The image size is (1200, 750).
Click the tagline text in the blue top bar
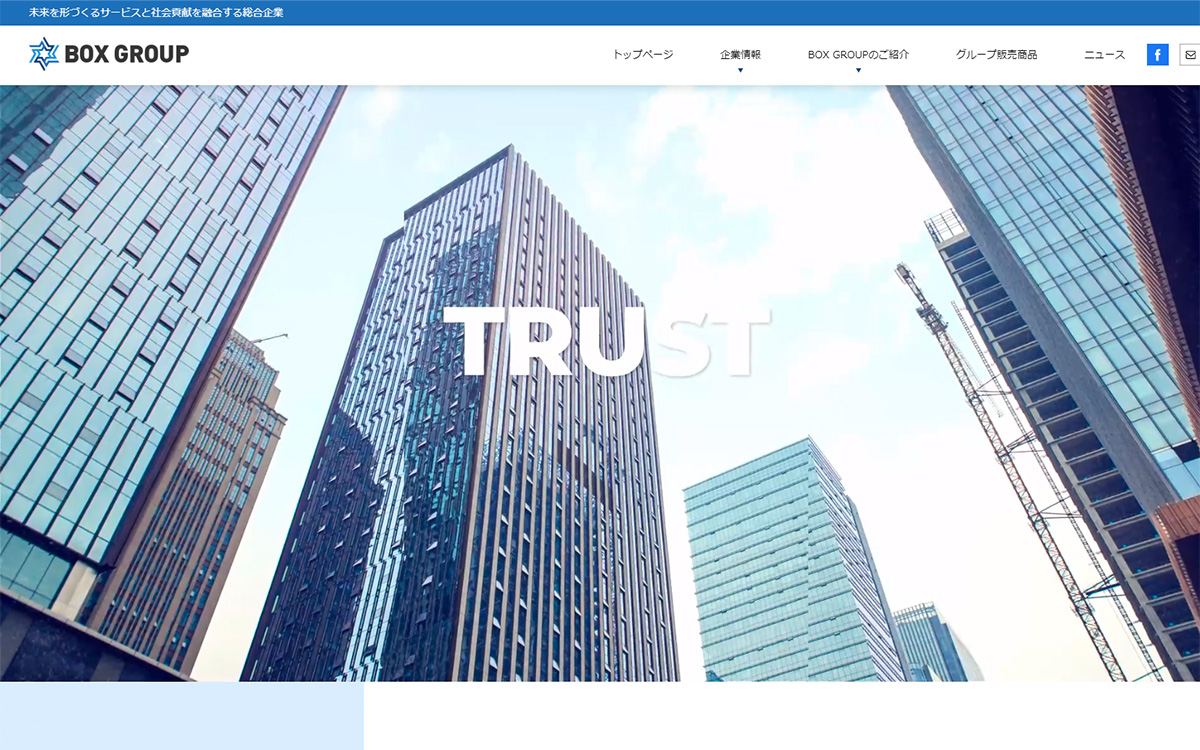(x=156, y=13)
